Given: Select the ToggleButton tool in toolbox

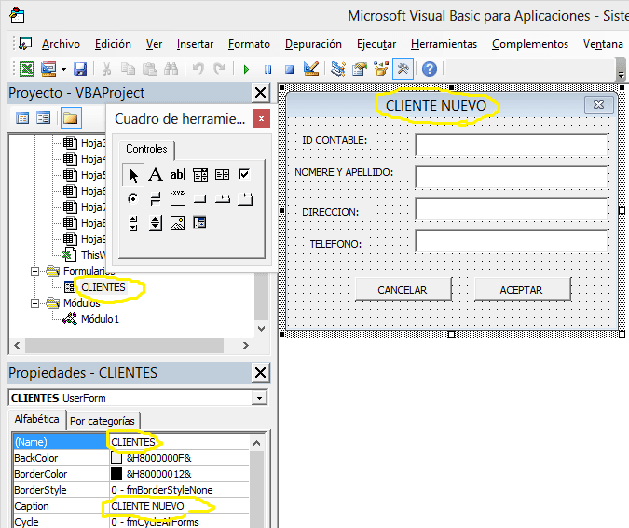Looking at the screenshot, I should (x=155, y=199).
